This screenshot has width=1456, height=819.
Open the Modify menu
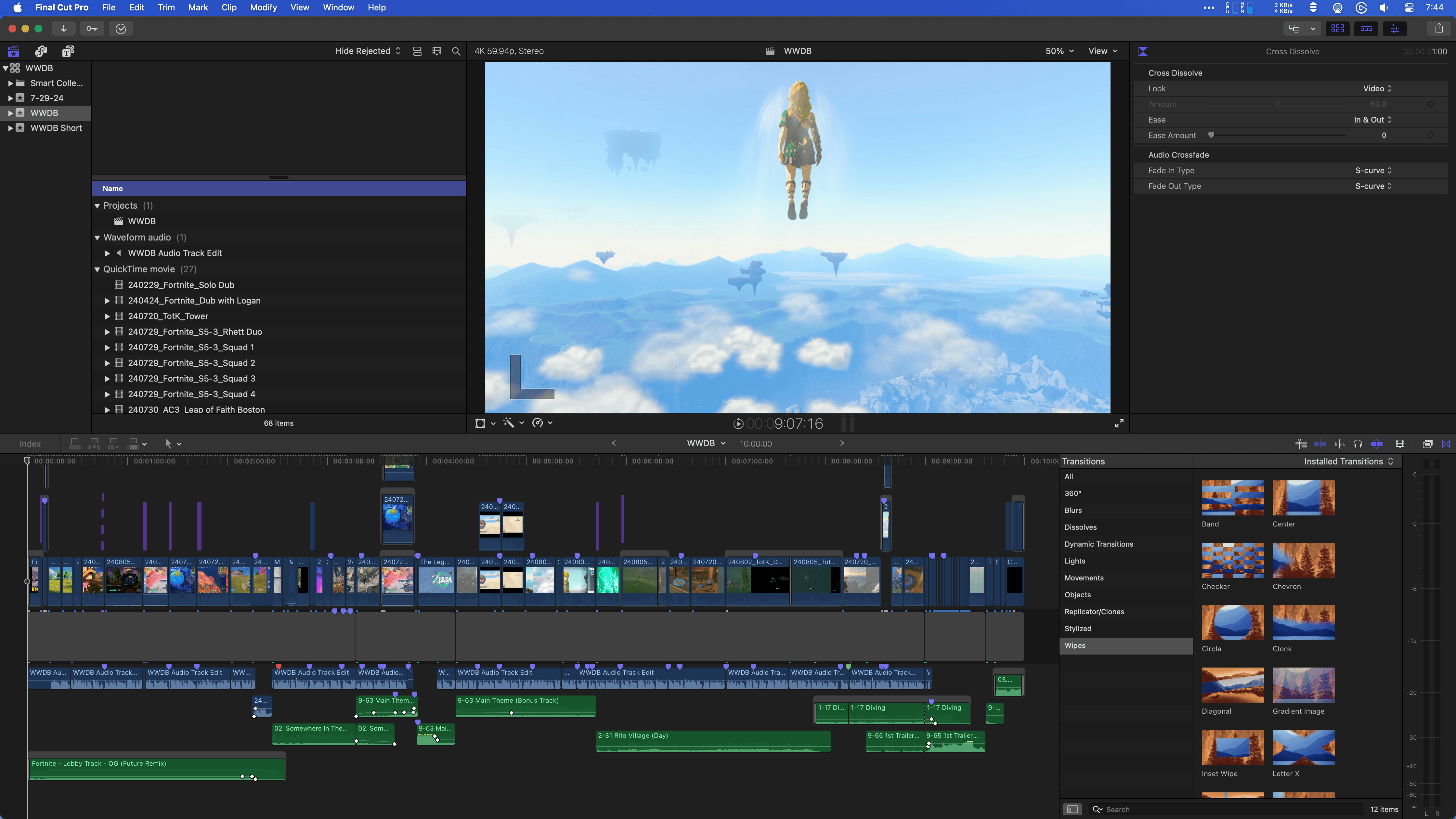pos(263,7)
